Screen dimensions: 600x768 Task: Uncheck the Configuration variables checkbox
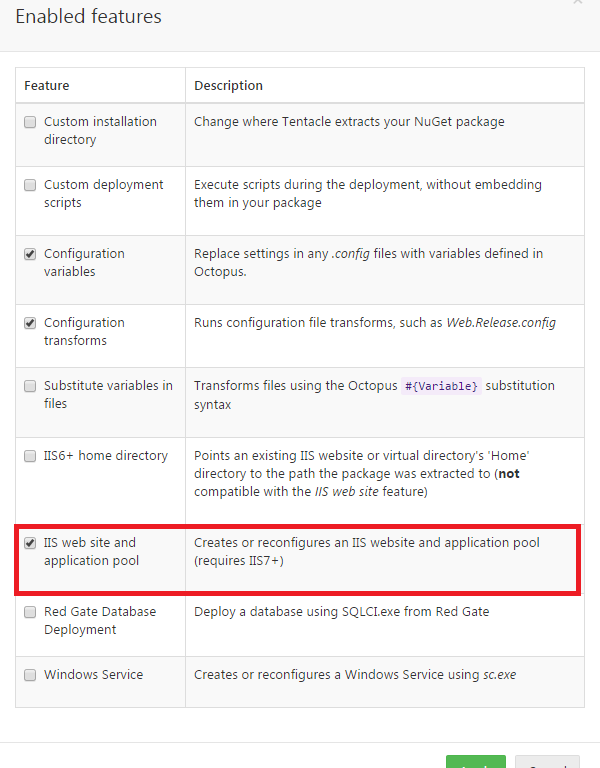30,254
